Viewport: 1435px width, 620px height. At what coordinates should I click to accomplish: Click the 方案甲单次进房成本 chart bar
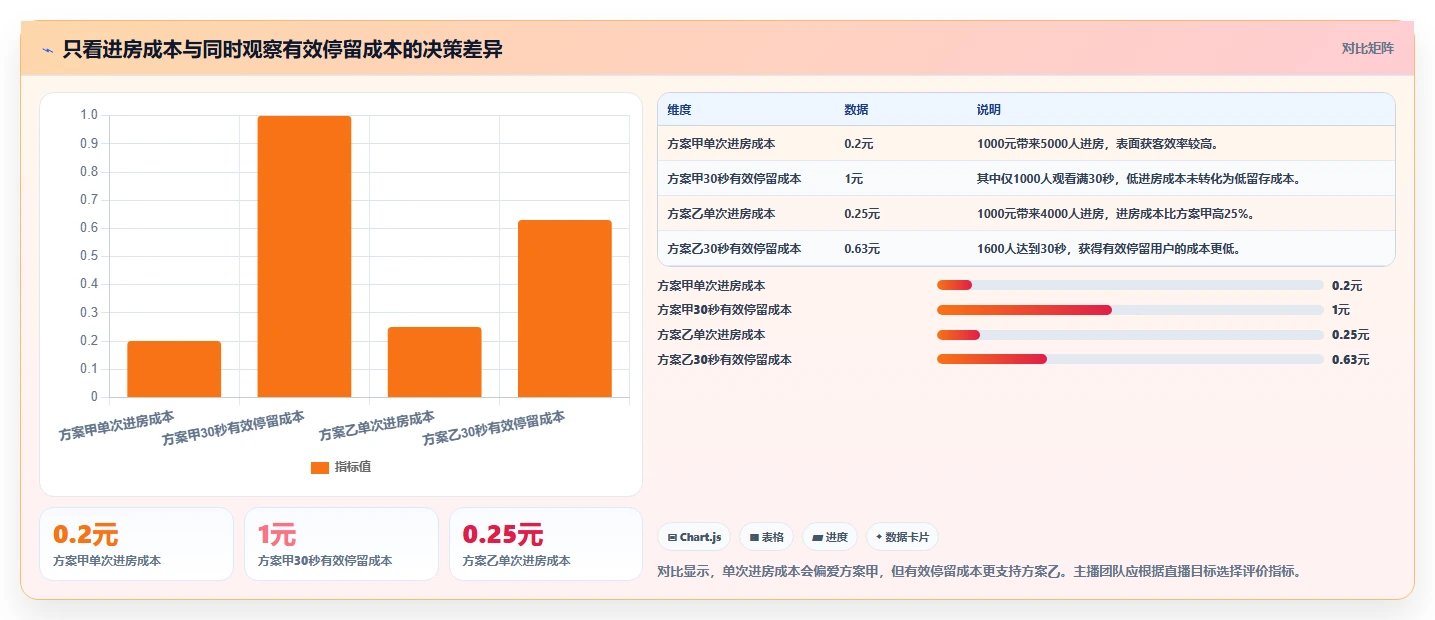tap(174, 369)
